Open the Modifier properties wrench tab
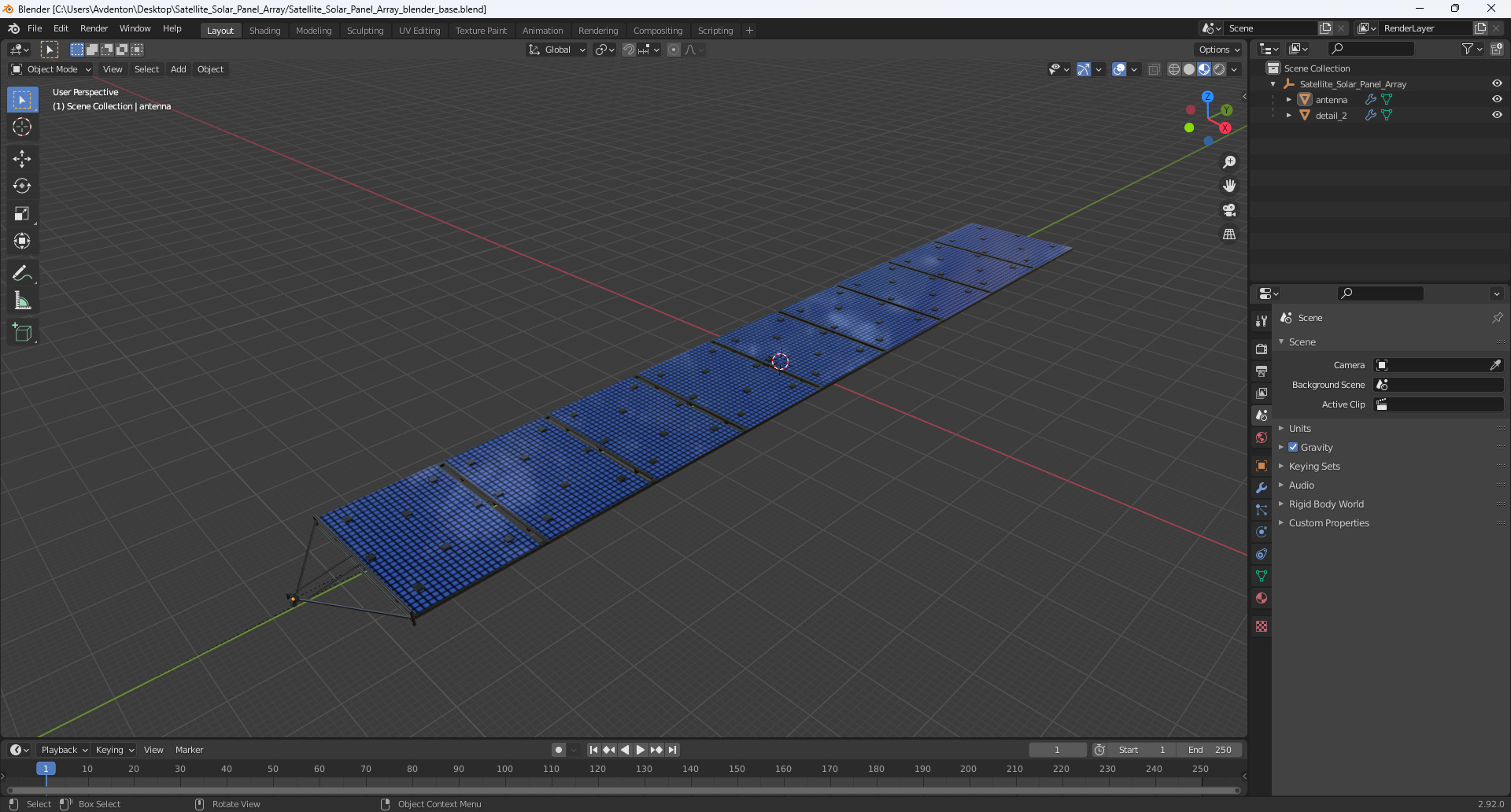 pyautogui.click(x=1262, y=488)
